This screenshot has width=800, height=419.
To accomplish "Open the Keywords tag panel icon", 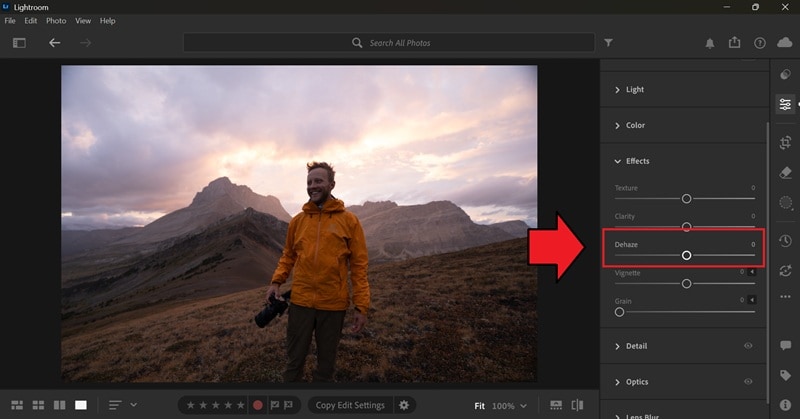I will pyautogui.click(x=785, y=376).
